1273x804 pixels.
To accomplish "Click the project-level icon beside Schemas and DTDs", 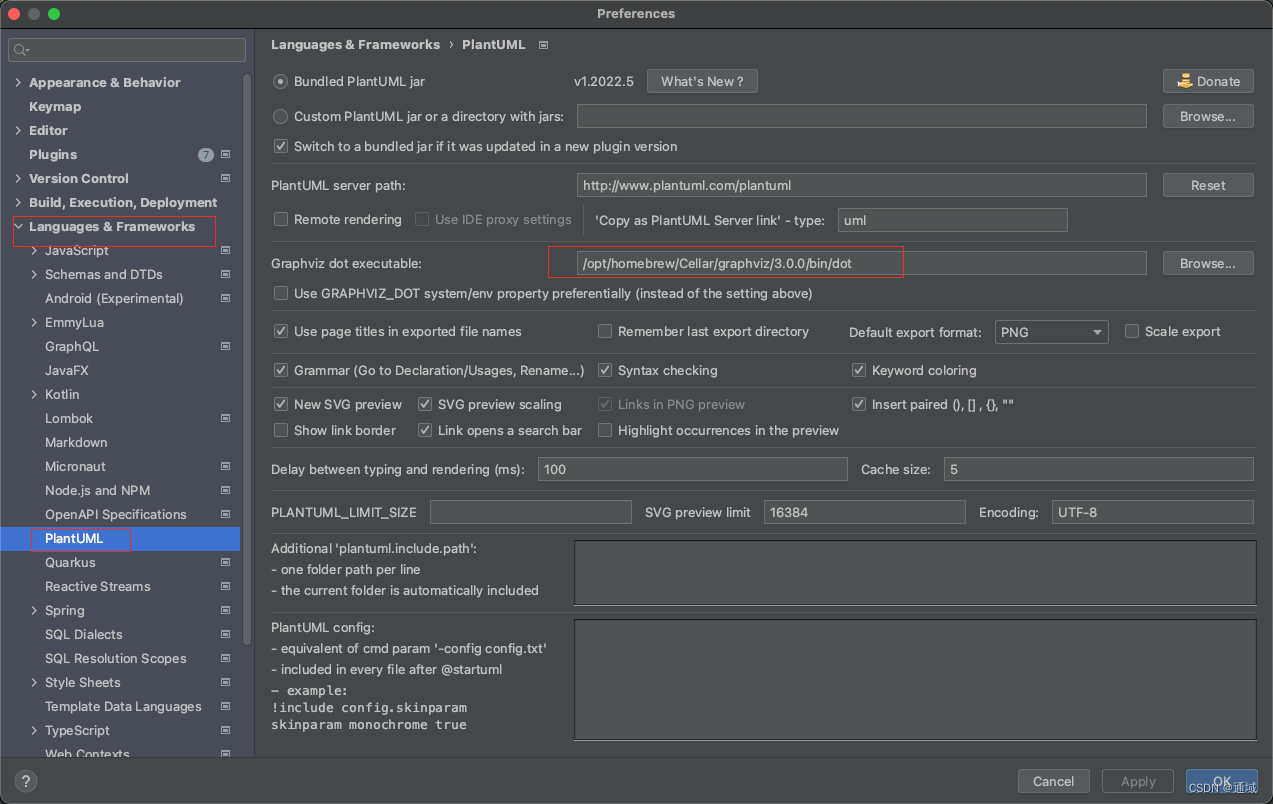I will click(x=225, y=274).
